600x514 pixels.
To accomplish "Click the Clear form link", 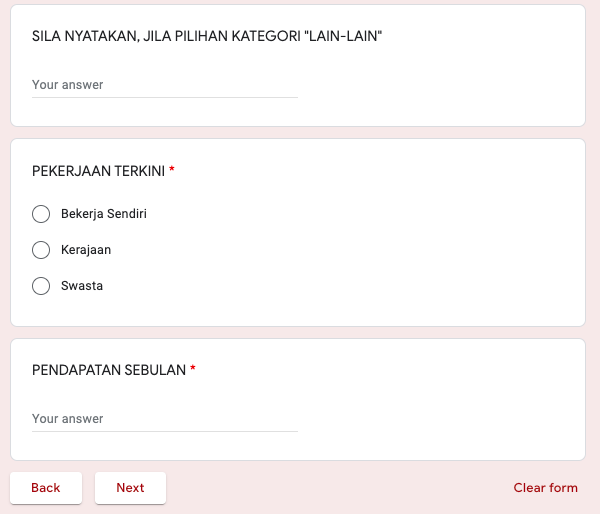I will pos(545,488).
